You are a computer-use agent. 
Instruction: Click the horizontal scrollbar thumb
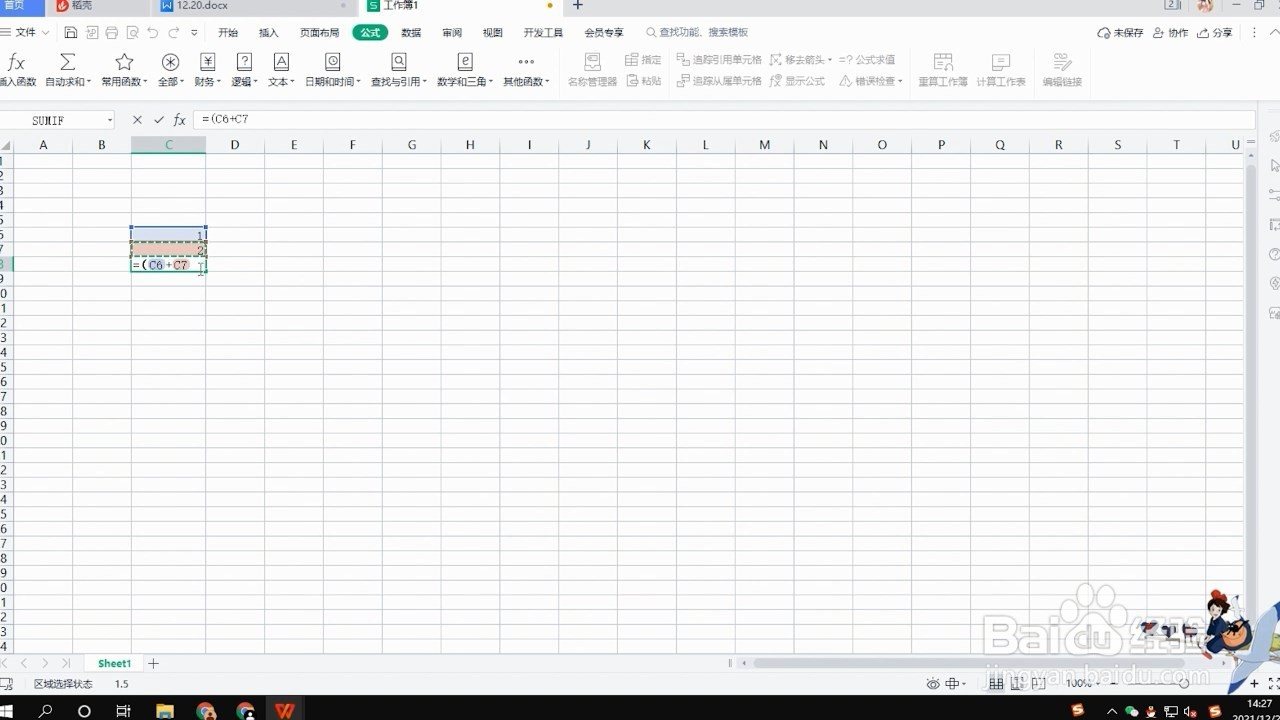click(x=968, y=663)
